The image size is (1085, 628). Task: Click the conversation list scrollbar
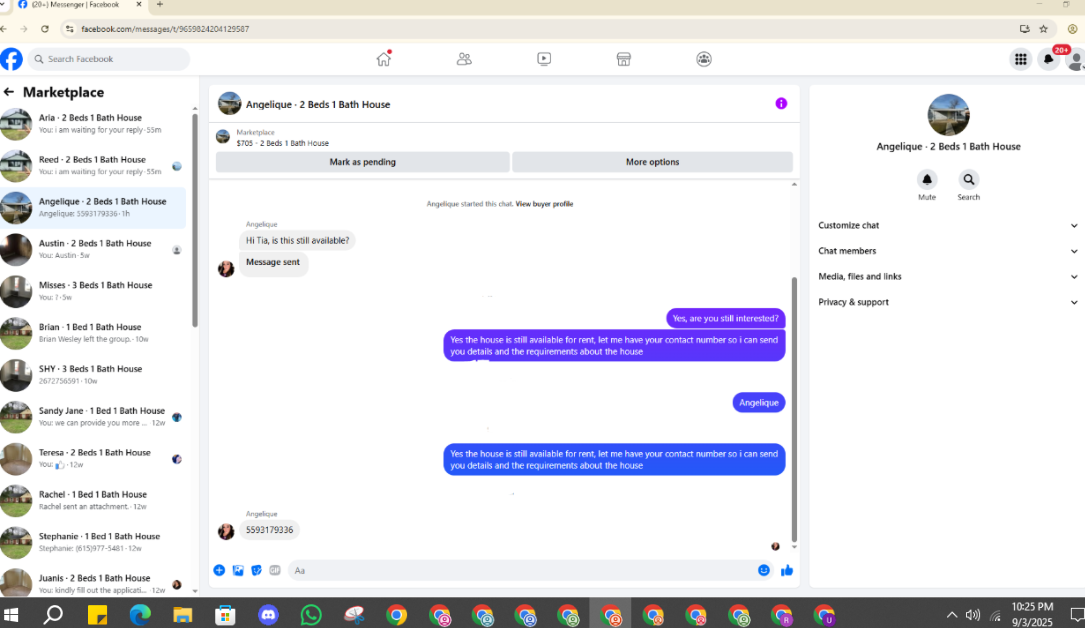coord(194,220)
